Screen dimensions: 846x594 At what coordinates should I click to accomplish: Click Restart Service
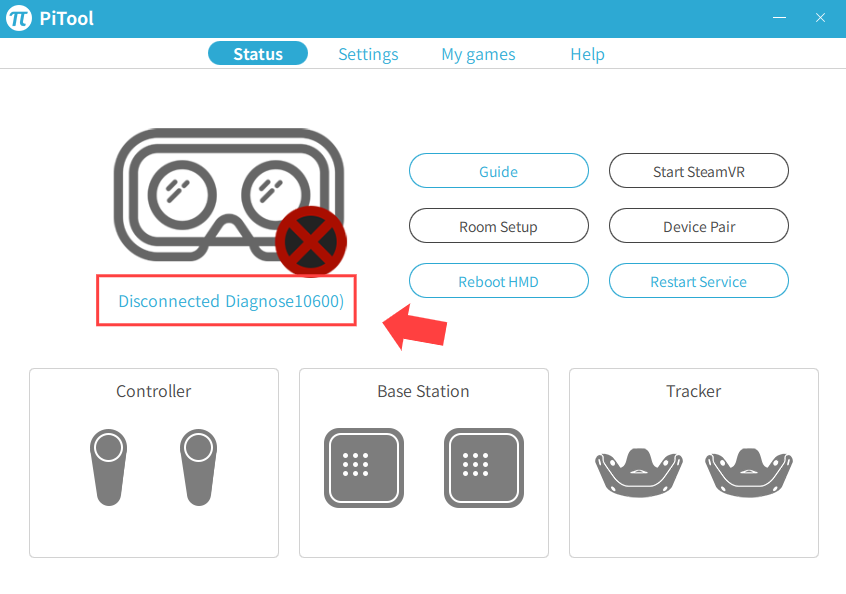[x=699, y=281]
